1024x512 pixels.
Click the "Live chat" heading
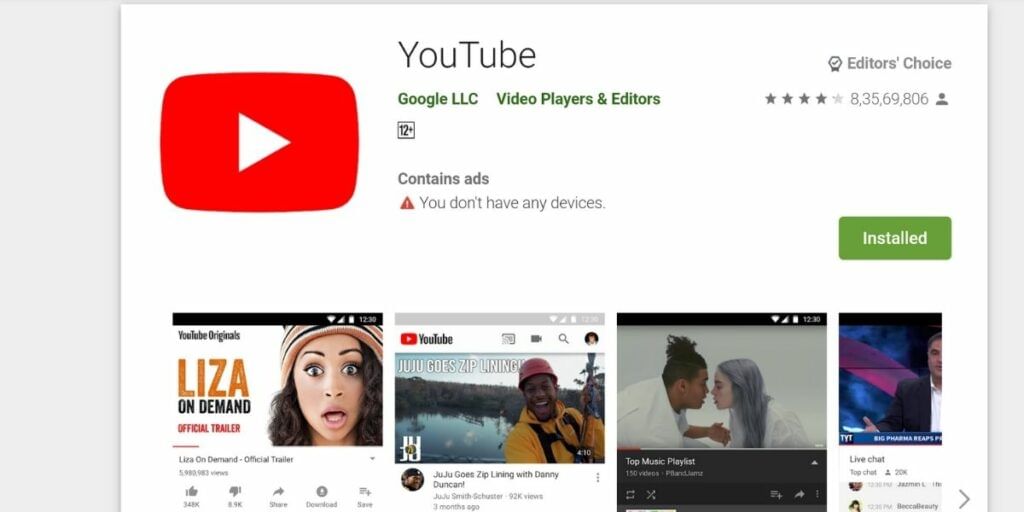(x=867, y=459)
